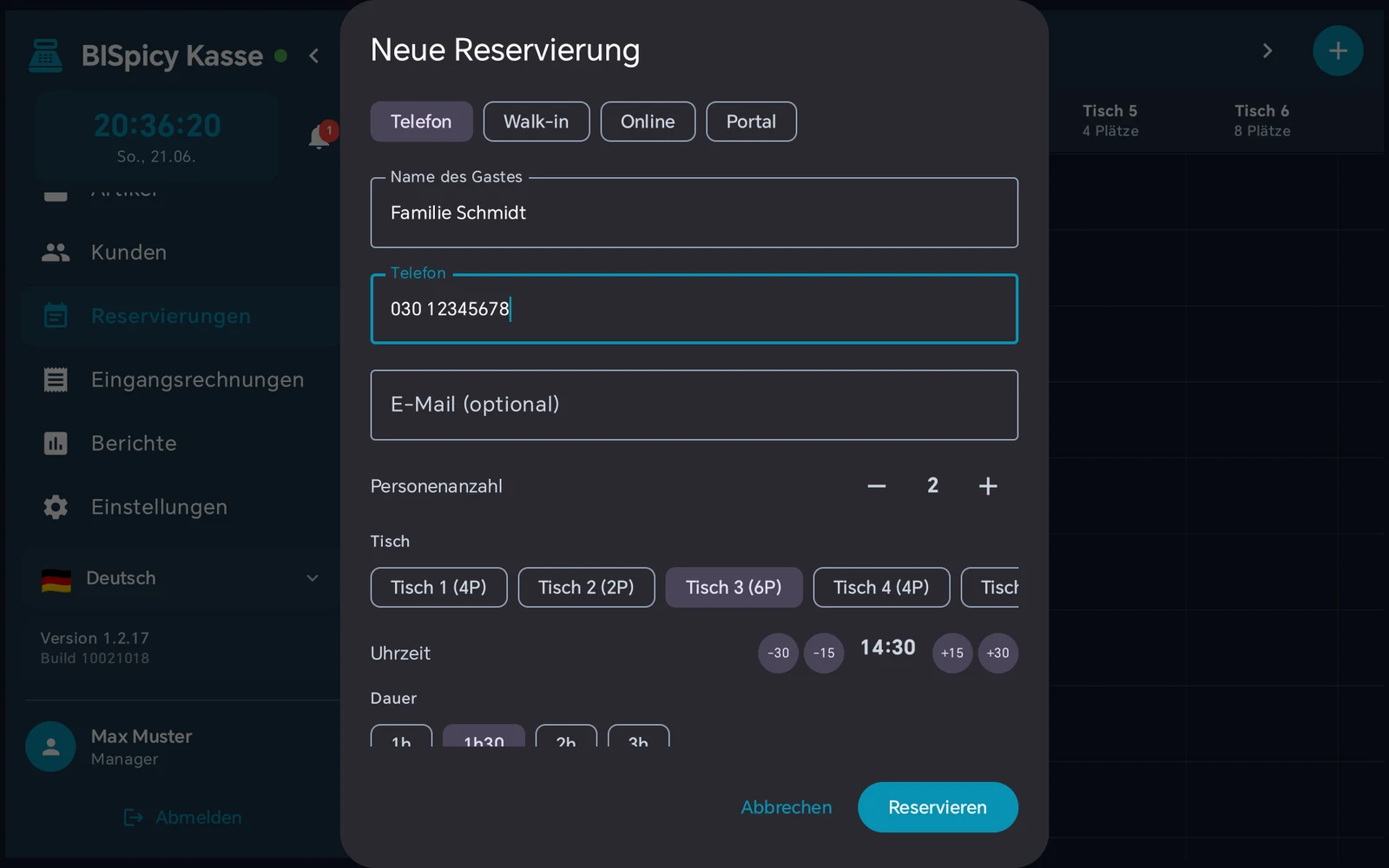Click the Tisch 6 column header

click(1262, 121)
